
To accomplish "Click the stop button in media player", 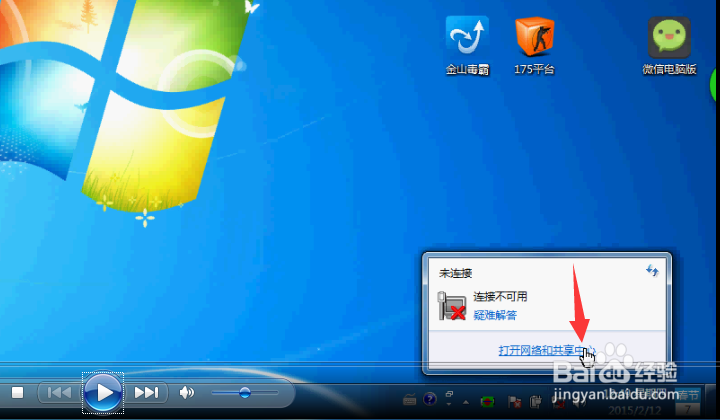I will point(17,392).
